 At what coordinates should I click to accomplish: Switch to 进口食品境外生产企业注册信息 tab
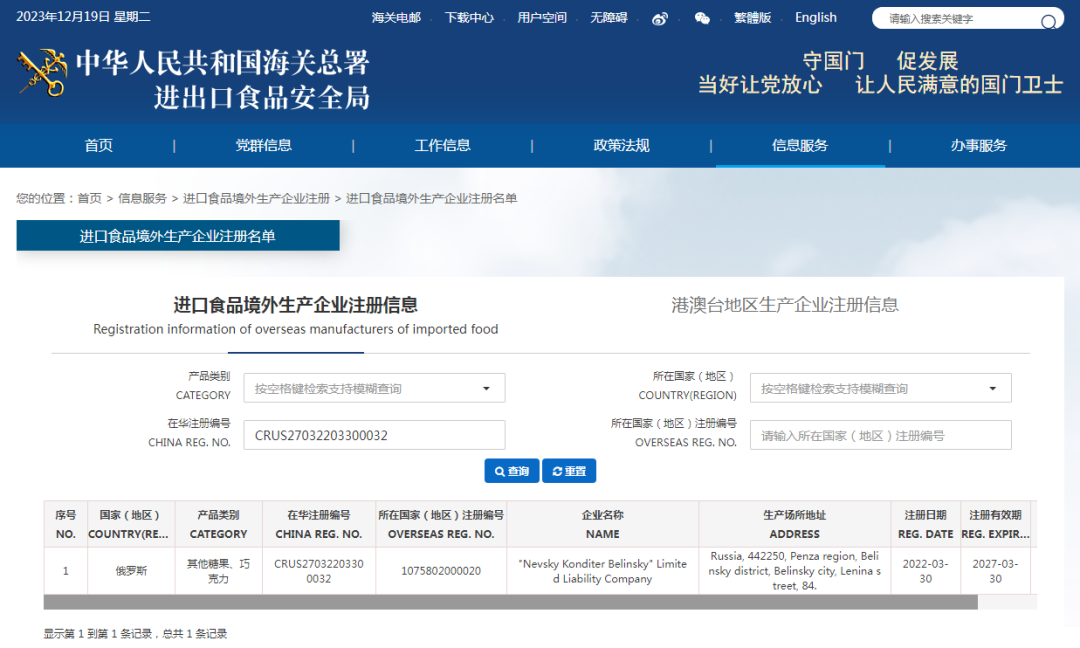point(295,315)
